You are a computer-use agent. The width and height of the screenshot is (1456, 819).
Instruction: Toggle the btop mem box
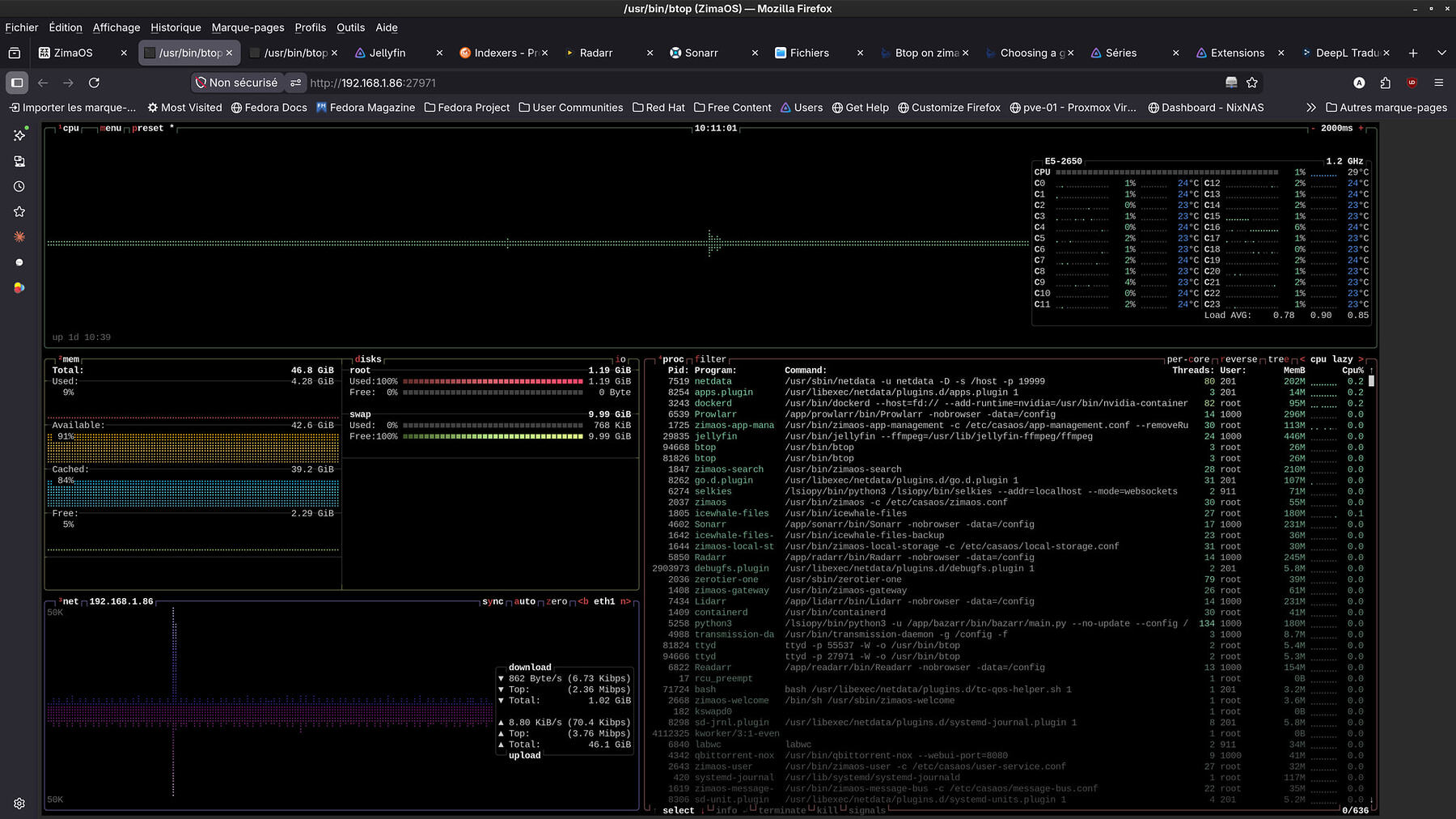click(69, 359)
